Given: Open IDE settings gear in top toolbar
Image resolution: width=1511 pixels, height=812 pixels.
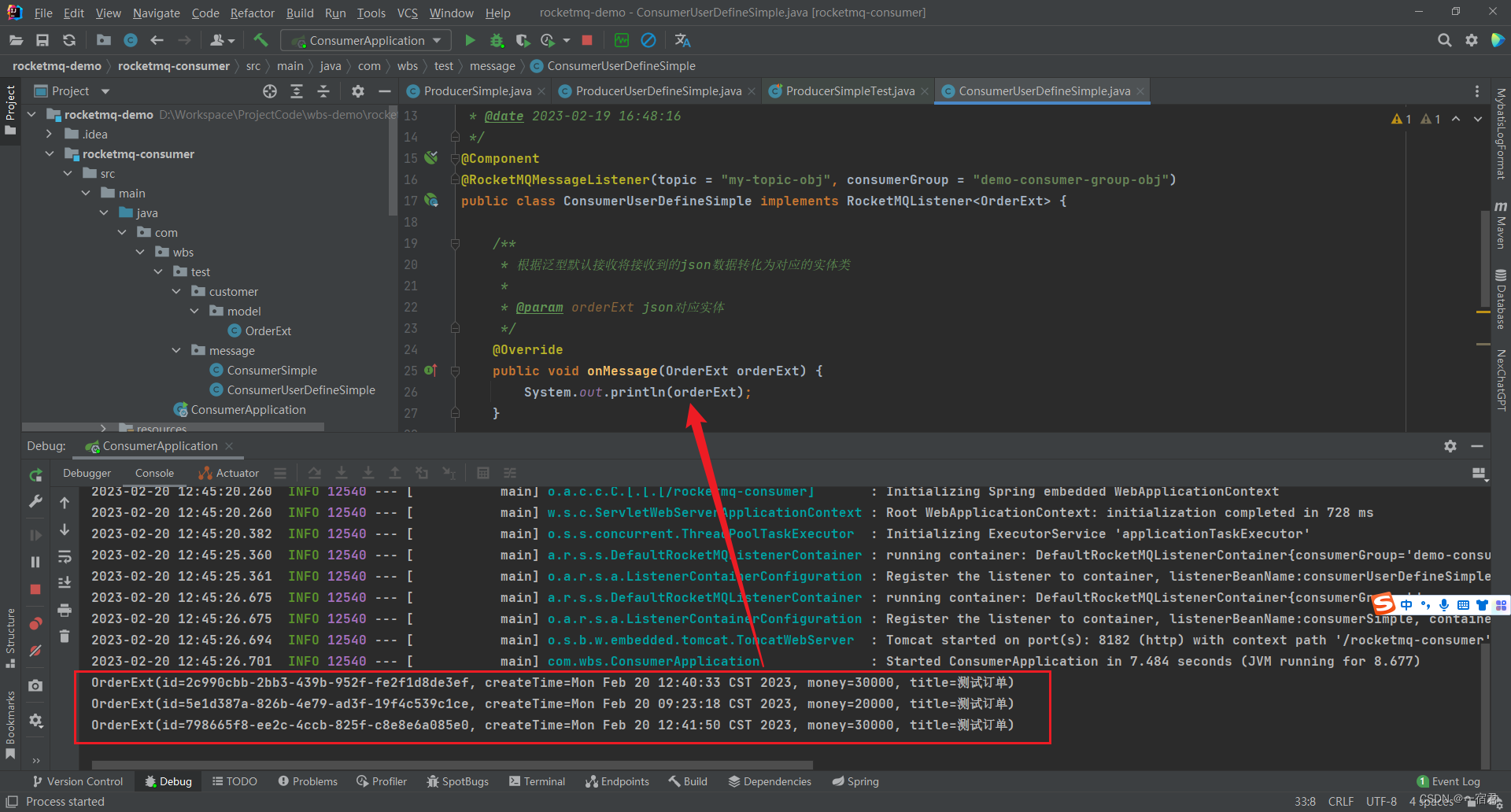Looking at the screenshot, I should [x=1471, y=40].
